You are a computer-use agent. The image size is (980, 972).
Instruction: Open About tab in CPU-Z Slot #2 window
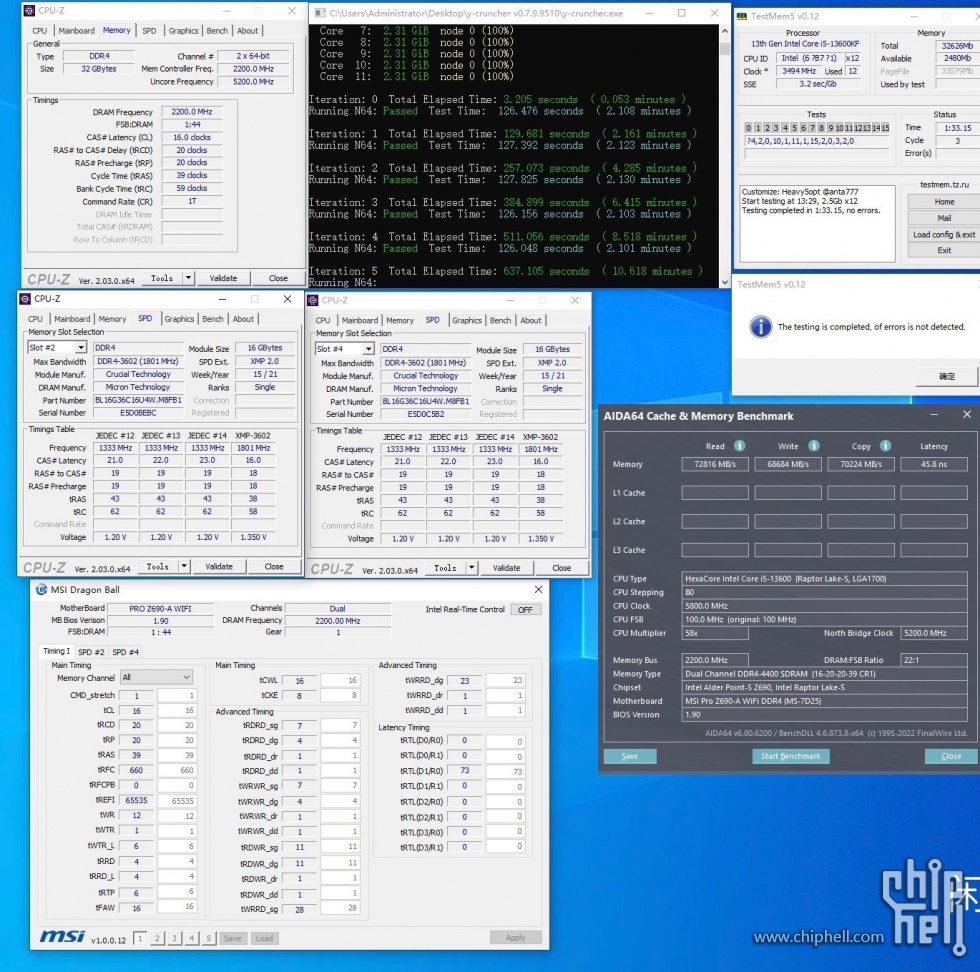point(243,319)
